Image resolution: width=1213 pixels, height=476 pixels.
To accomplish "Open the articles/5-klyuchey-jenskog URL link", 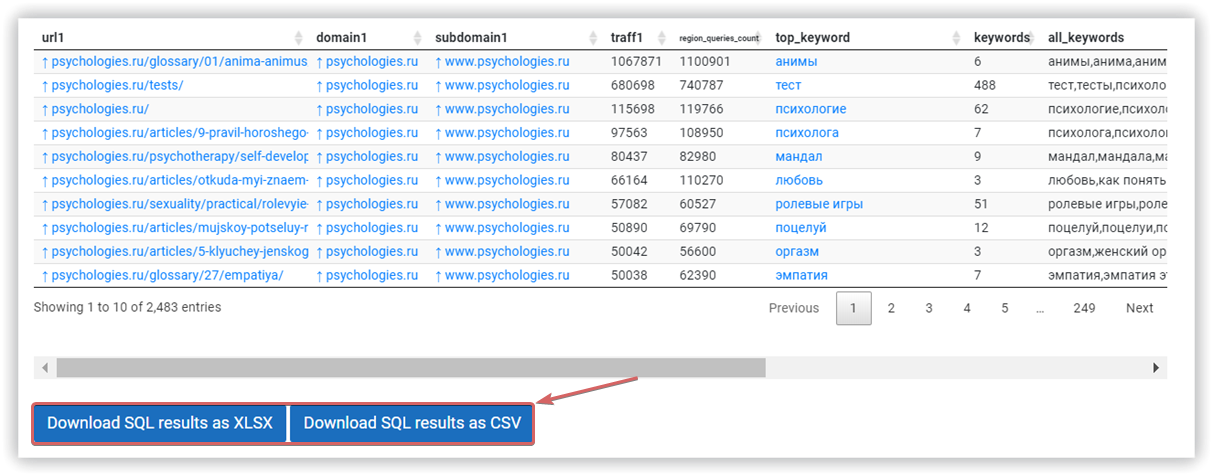I will [x=174, y=251].
